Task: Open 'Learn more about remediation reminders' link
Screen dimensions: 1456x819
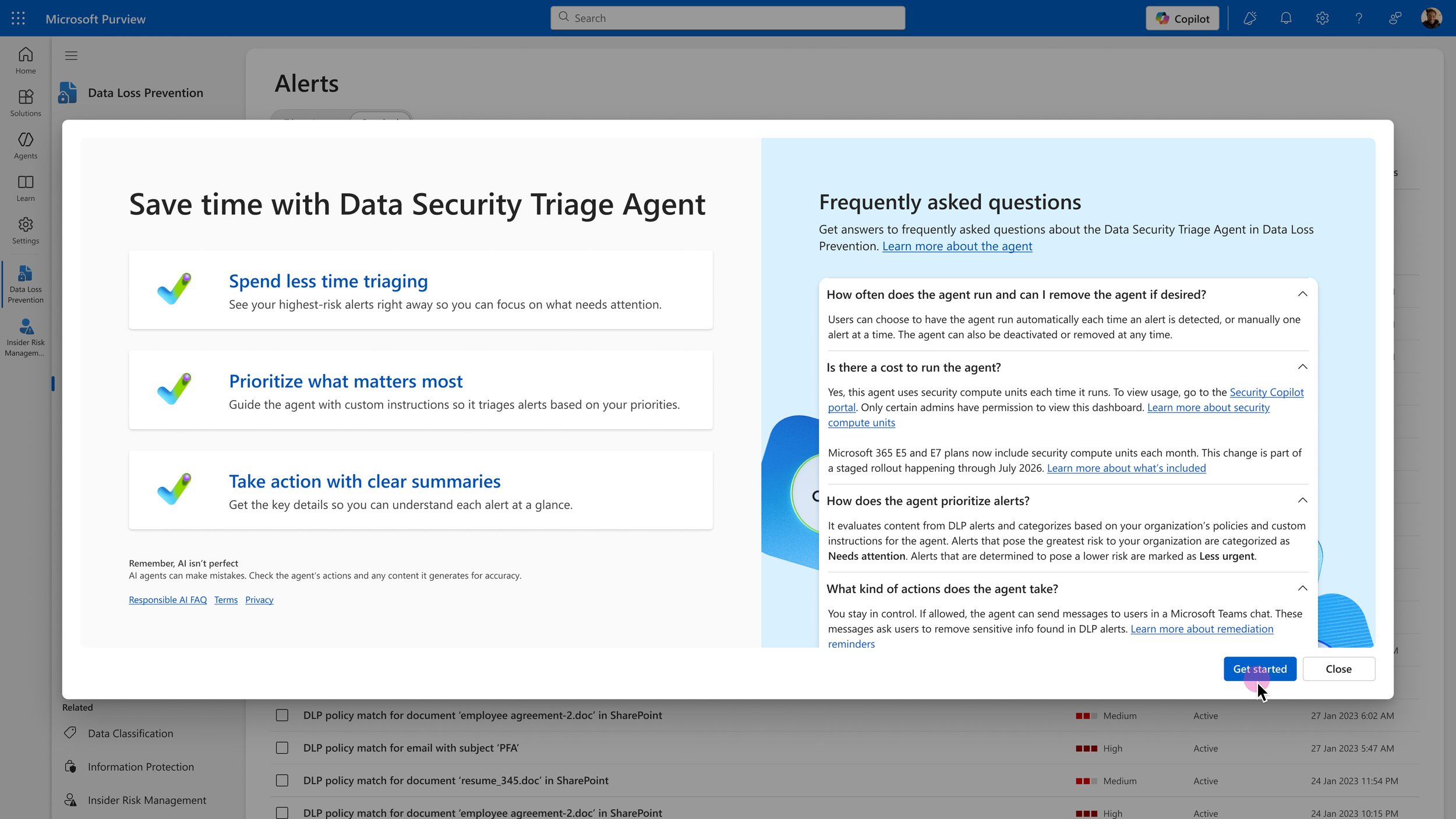Action: (x=1201, y=629)
